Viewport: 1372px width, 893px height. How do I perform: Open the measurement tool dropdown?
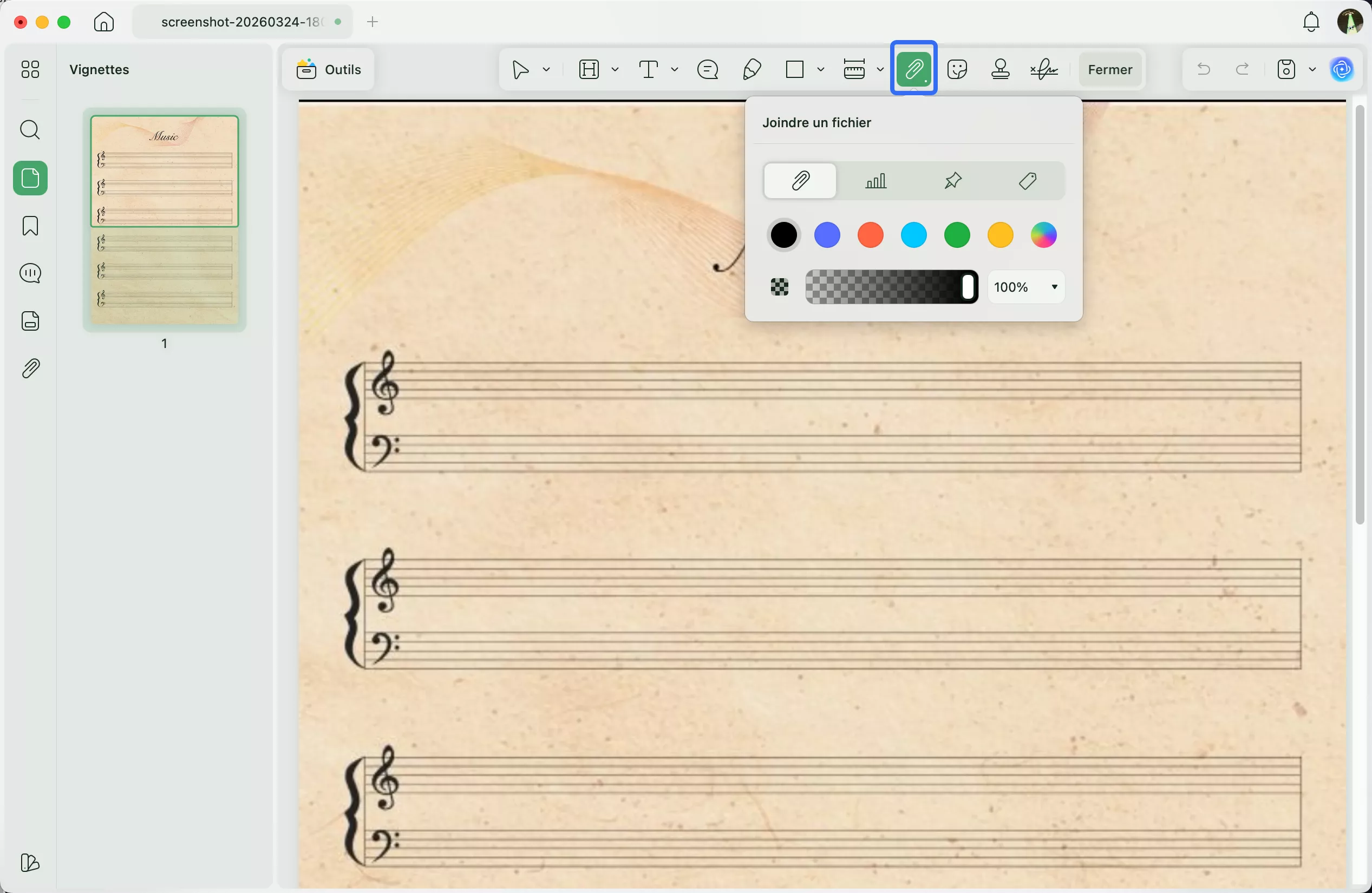pyautogui.click(x=880, y=69)
